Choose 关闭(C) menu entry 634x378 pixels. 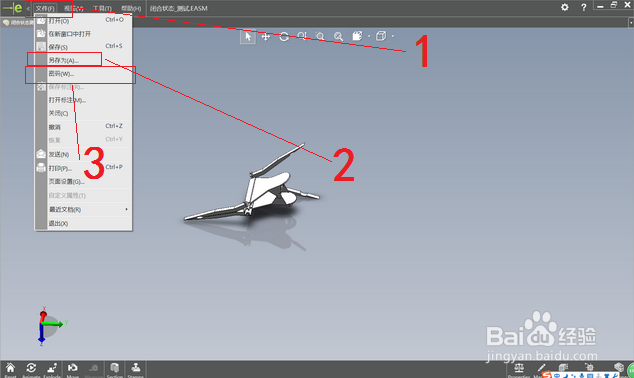pyautogui.click(x=83, y=113)
